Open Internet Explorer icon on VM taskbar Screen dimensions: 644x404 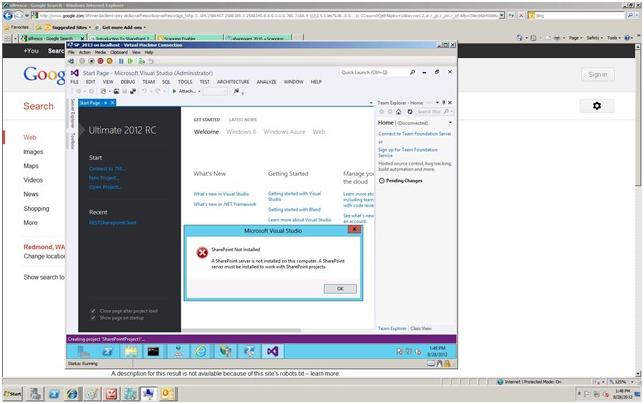[201, 351]
